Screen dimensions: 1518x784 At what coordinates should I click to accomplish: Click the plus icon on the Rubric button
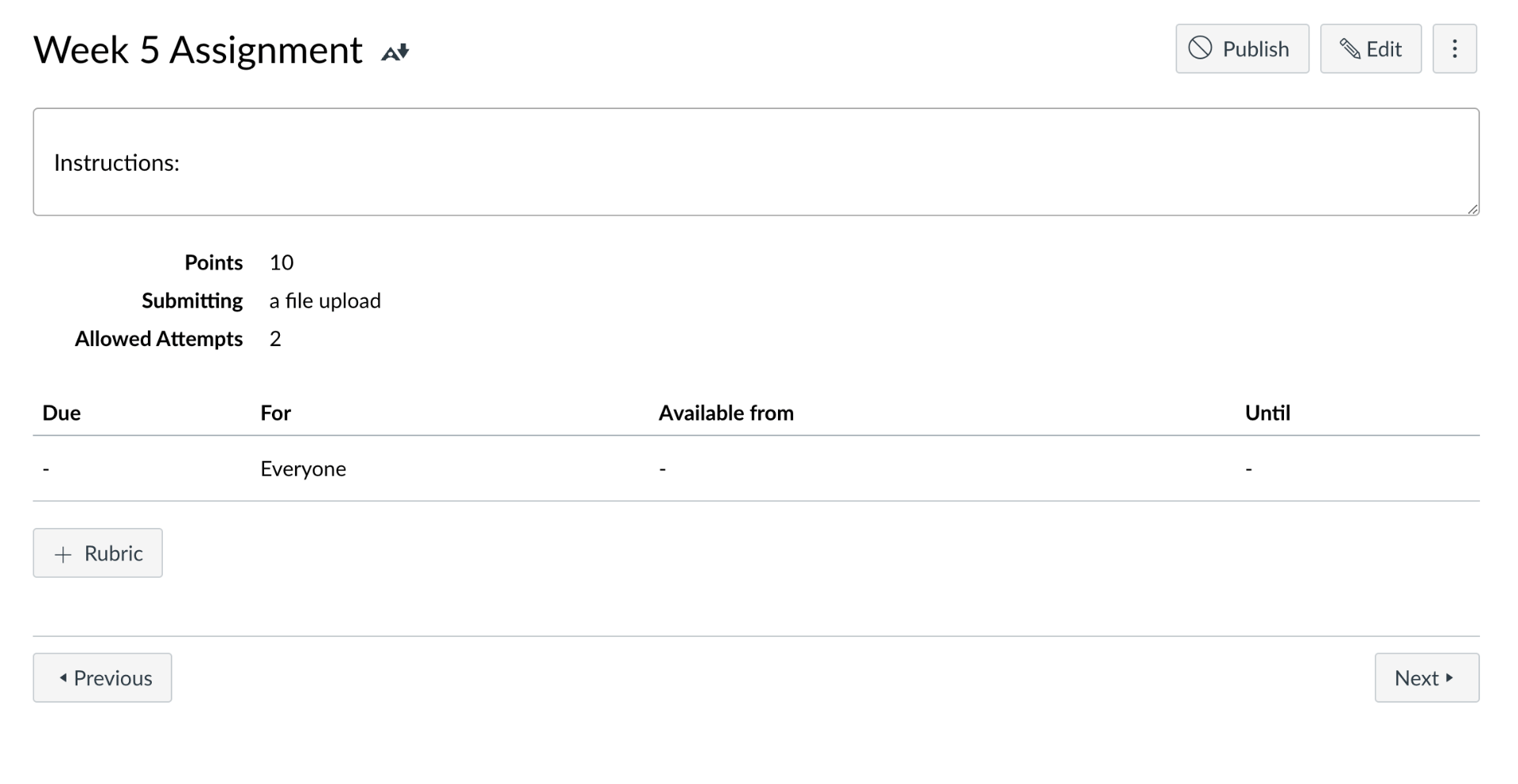coord(64,553)
